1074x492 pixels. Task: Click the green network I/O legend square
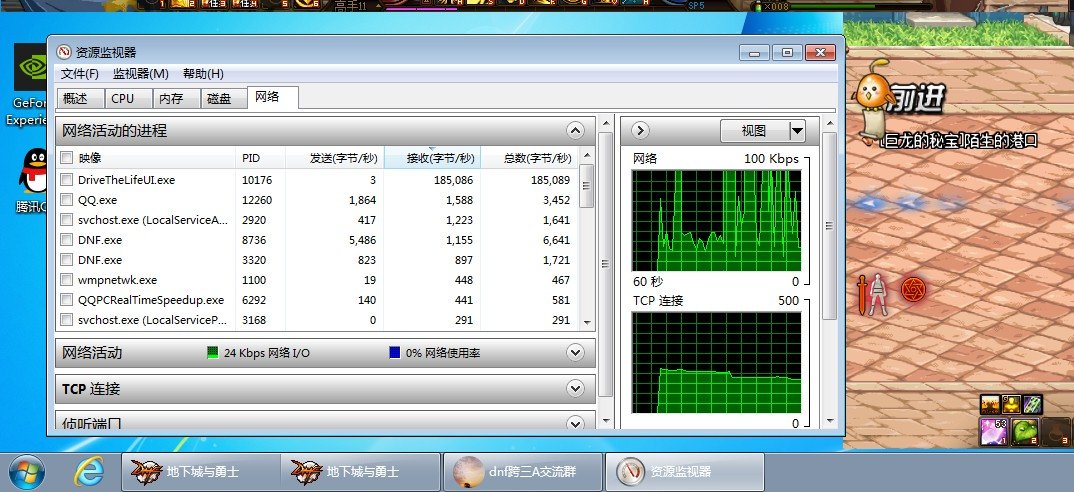pyautogui.click(x=212, y=353)
